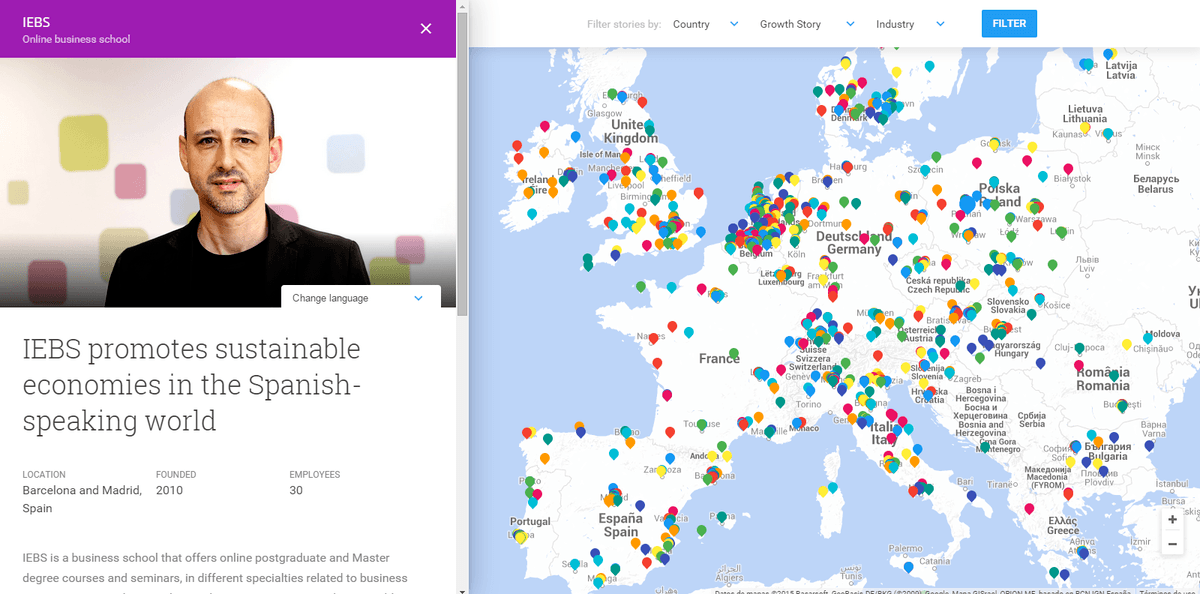Open the Change language dropdown
Viewport: 1200px width, 594px height.
tap(360, 298)
